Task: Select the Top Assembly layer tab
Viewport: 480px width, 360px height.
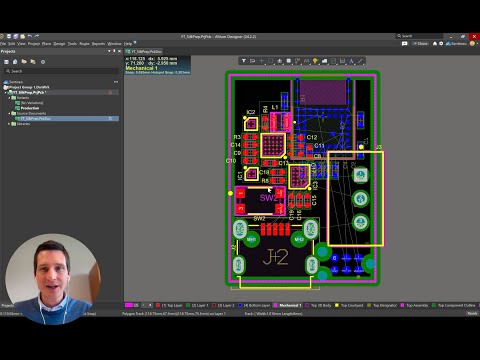Action: pos(414,305)
